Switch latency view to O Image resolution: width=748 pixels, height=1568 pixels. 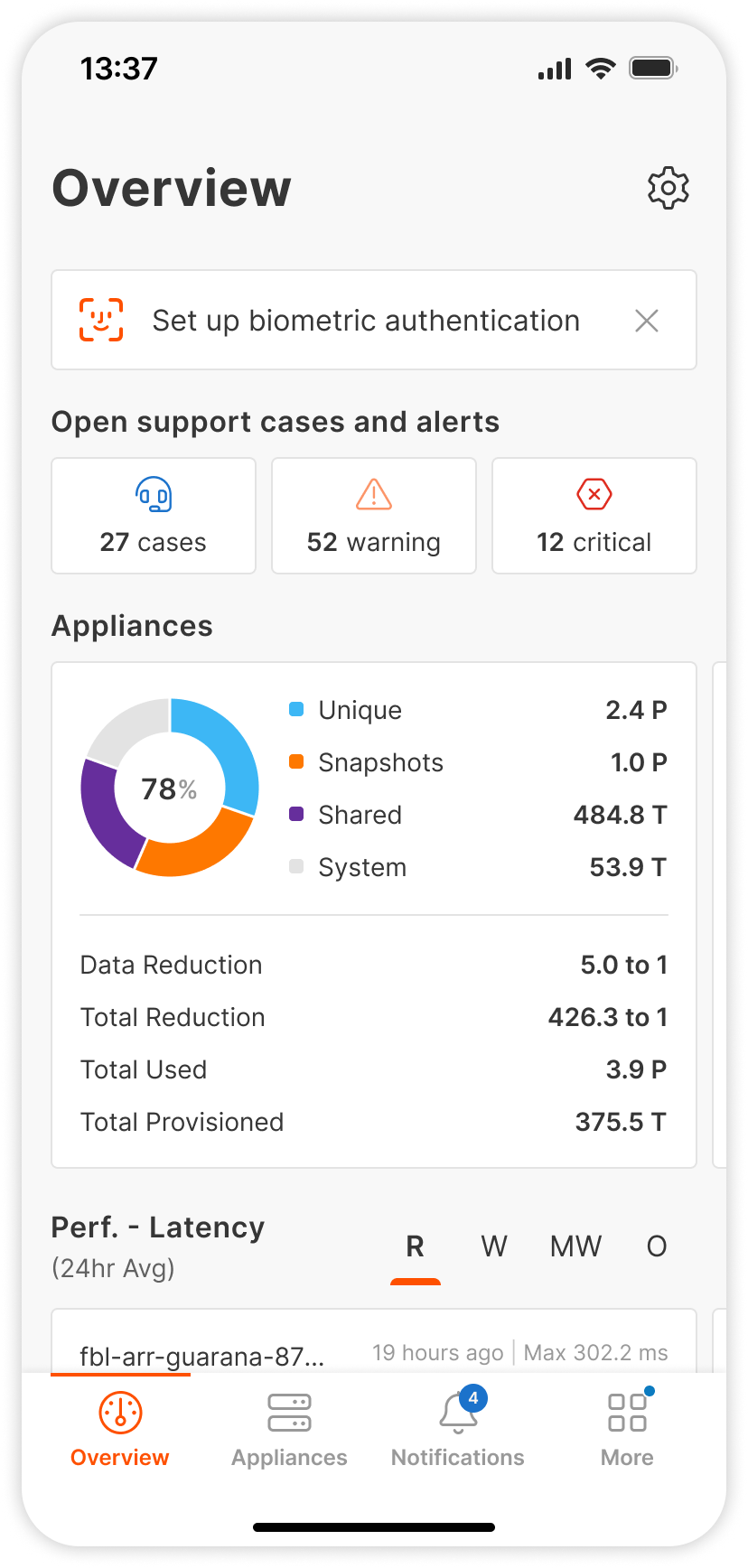657,1246
